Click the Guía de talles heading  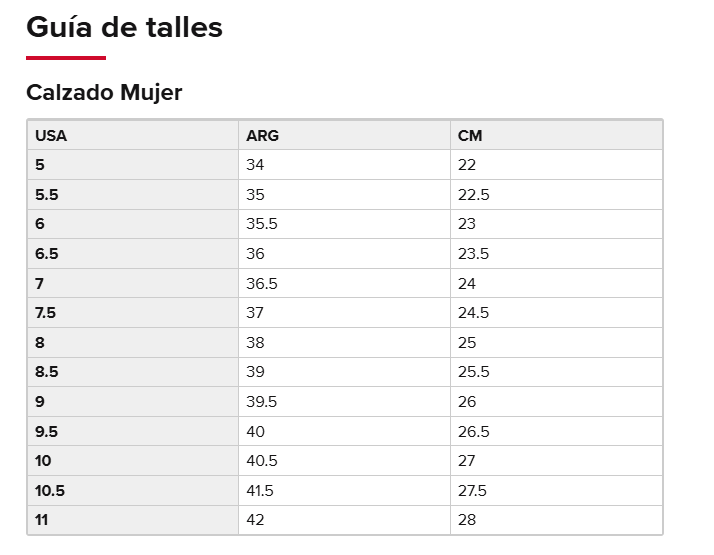click(124, 27)
